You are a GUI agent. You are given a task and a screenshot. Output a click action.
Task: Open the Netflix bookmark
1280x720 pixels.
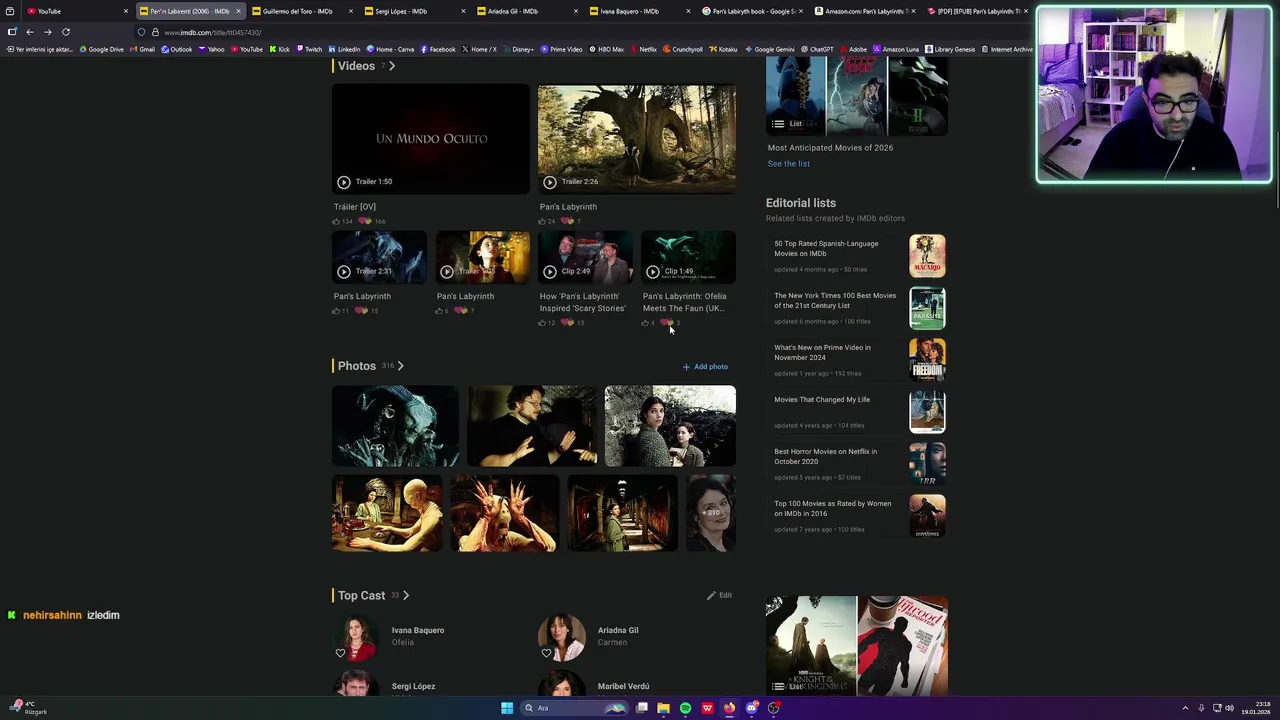[x=642, y=49]
